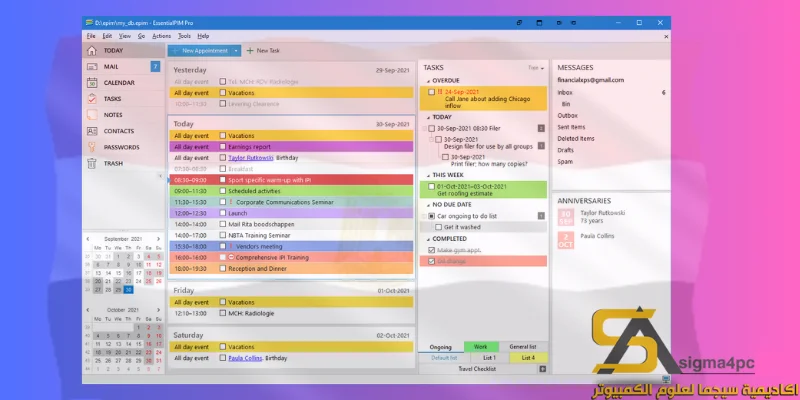Click the plus icon of New Task

[250, 51]
